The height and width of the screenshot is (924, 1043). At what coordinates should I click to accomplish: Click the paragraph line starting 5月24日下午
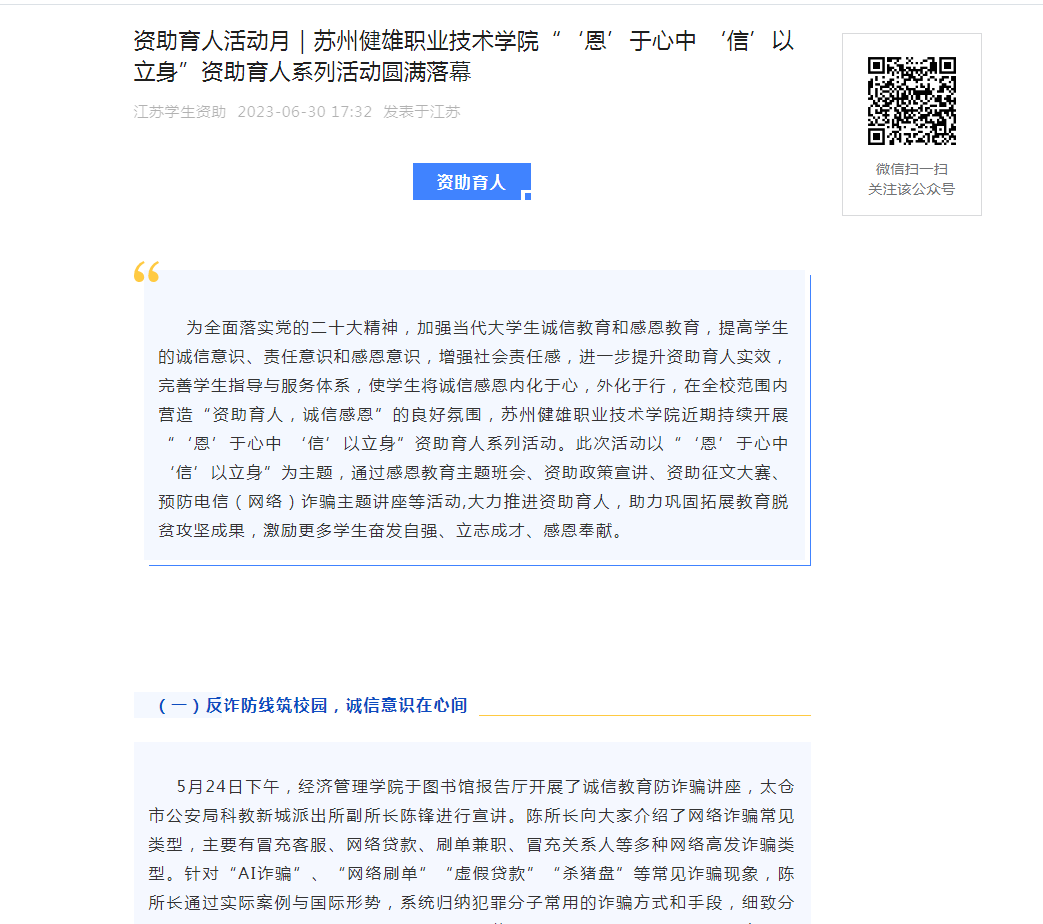485,786
